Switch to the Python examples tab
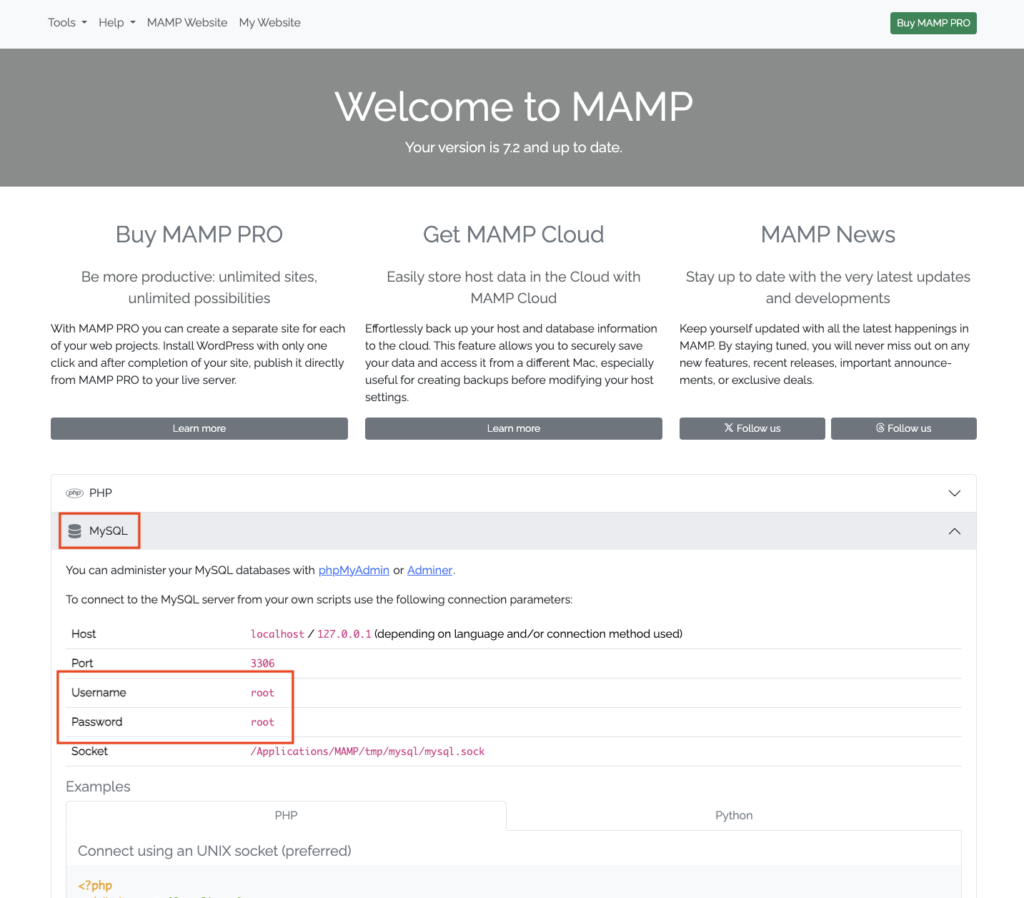The height and width of the screenshot is (898, 1024). pos(733,815)
